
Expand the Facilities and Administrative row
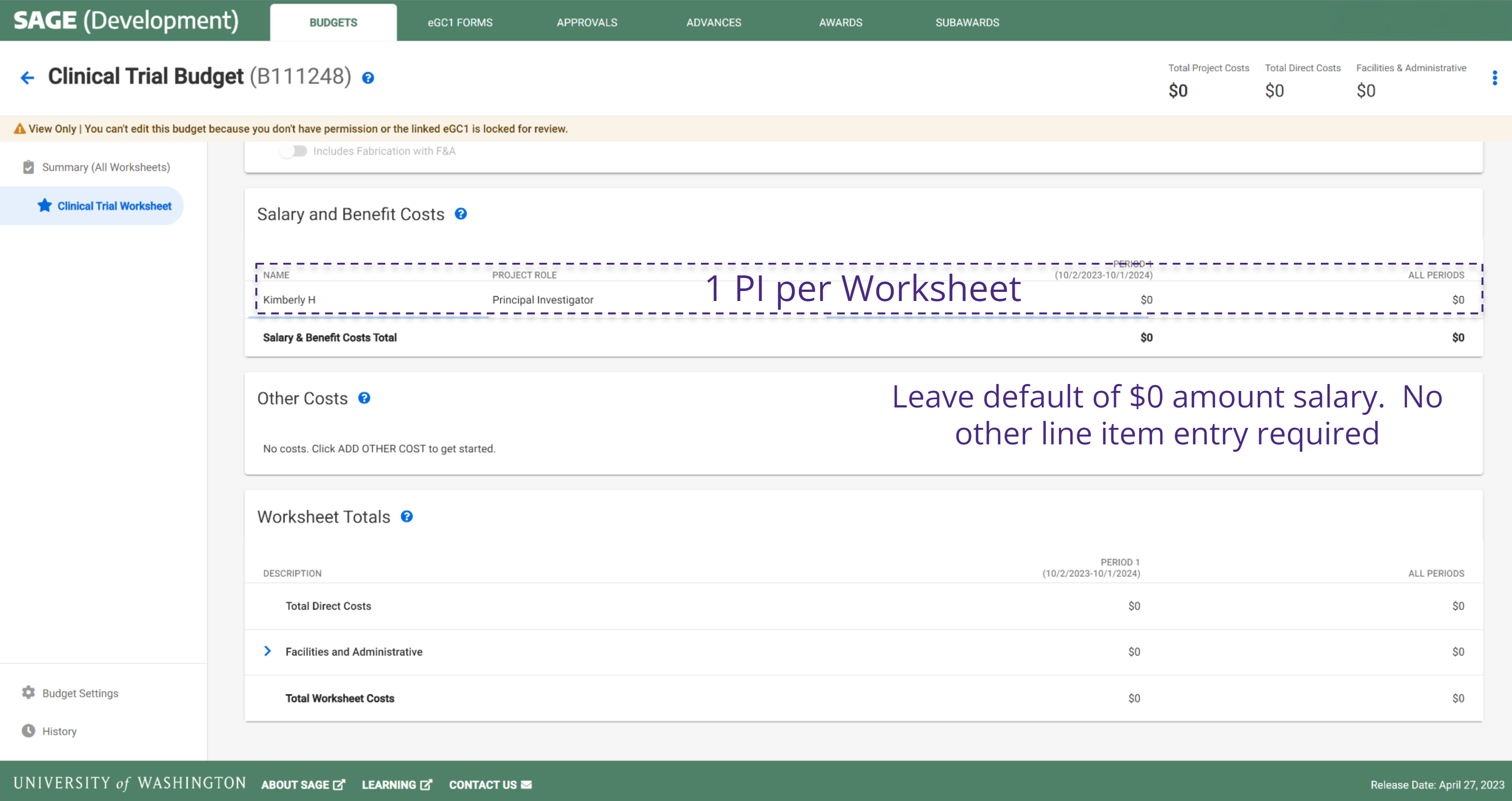pyautogui.click(x=268, y=652)
